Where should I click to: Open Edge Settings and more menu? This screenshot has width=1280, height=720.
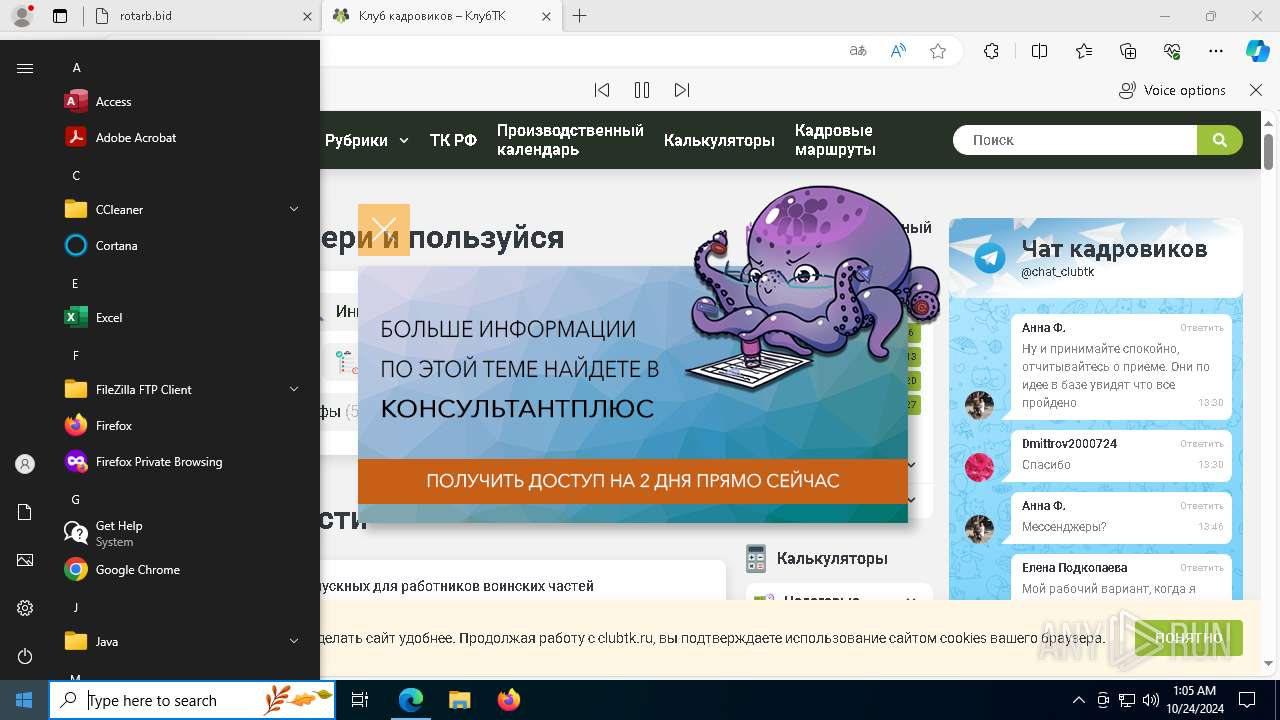click(1216, 51)
